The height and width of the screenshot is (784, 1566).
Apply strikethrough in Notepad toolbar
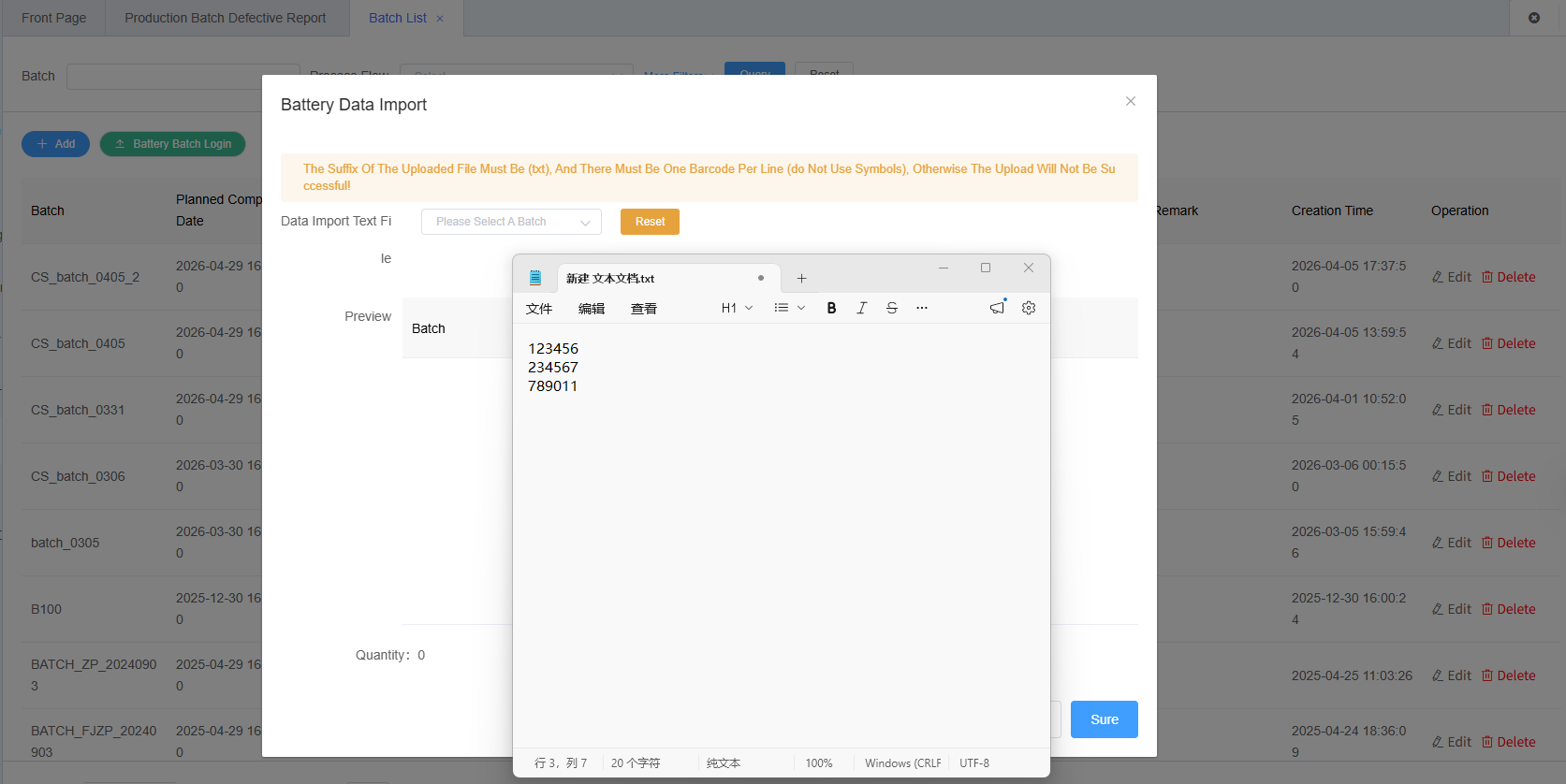[891, 308]
